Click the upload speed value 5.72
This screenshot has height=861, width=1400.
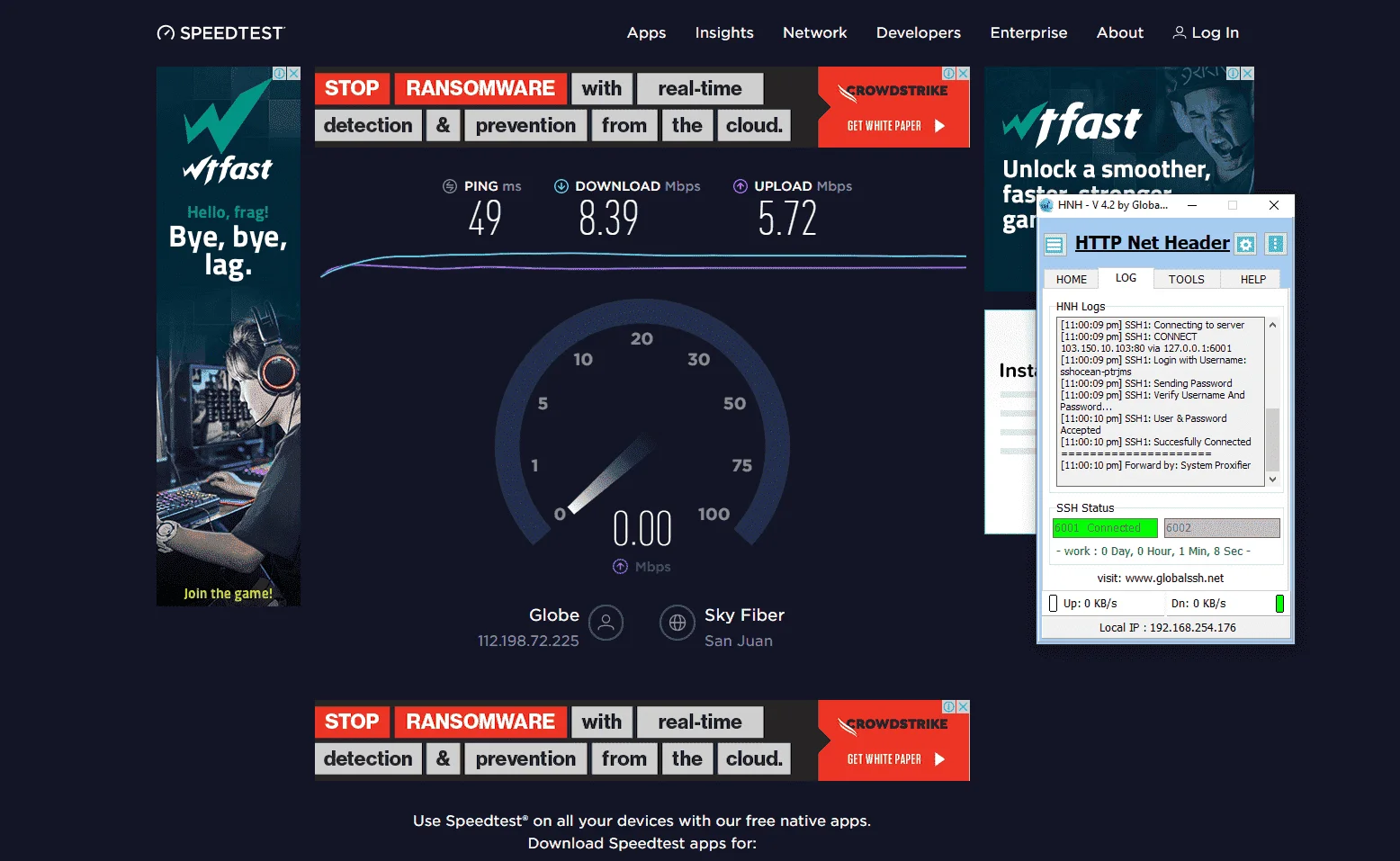point(787,219)
